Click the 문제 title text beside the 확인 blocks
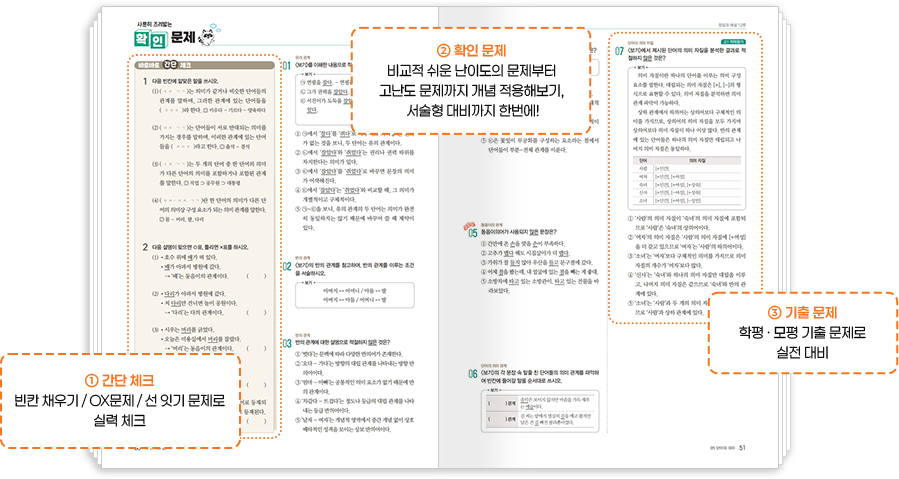Viewport: 899px width, 479px height. 183,37
